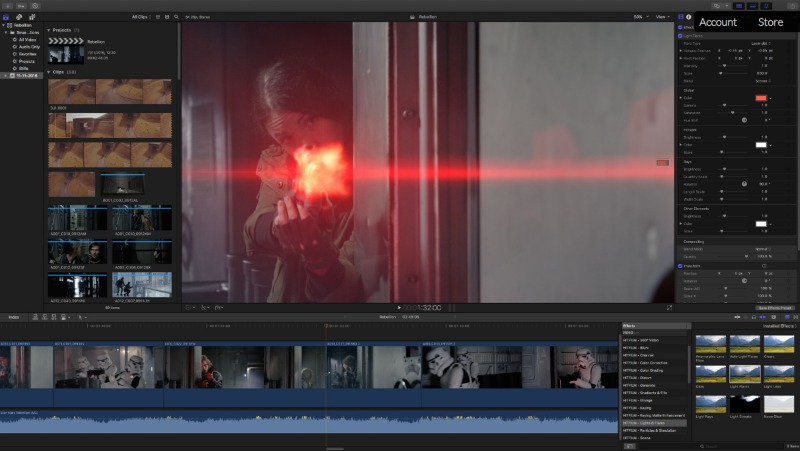Viewport: 800px width, 451px height.
Task: Select Lights & Flares effects category
Action: 654,423
